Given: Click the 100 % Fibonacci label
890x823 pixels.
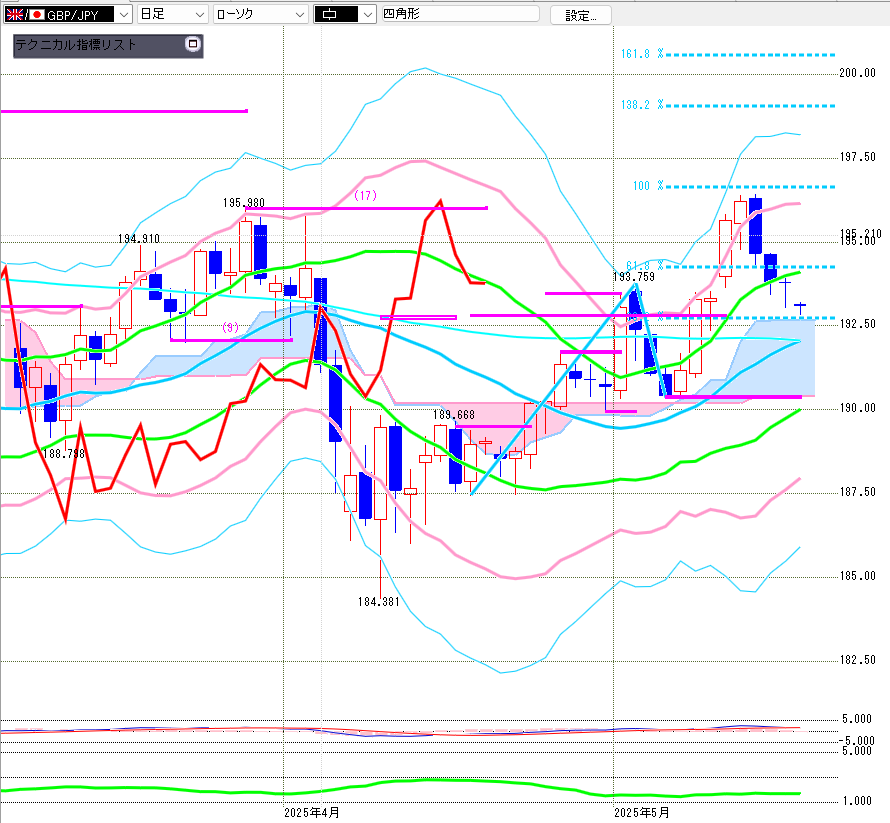Looking at the screenshot, I should (x=648, y=186).
